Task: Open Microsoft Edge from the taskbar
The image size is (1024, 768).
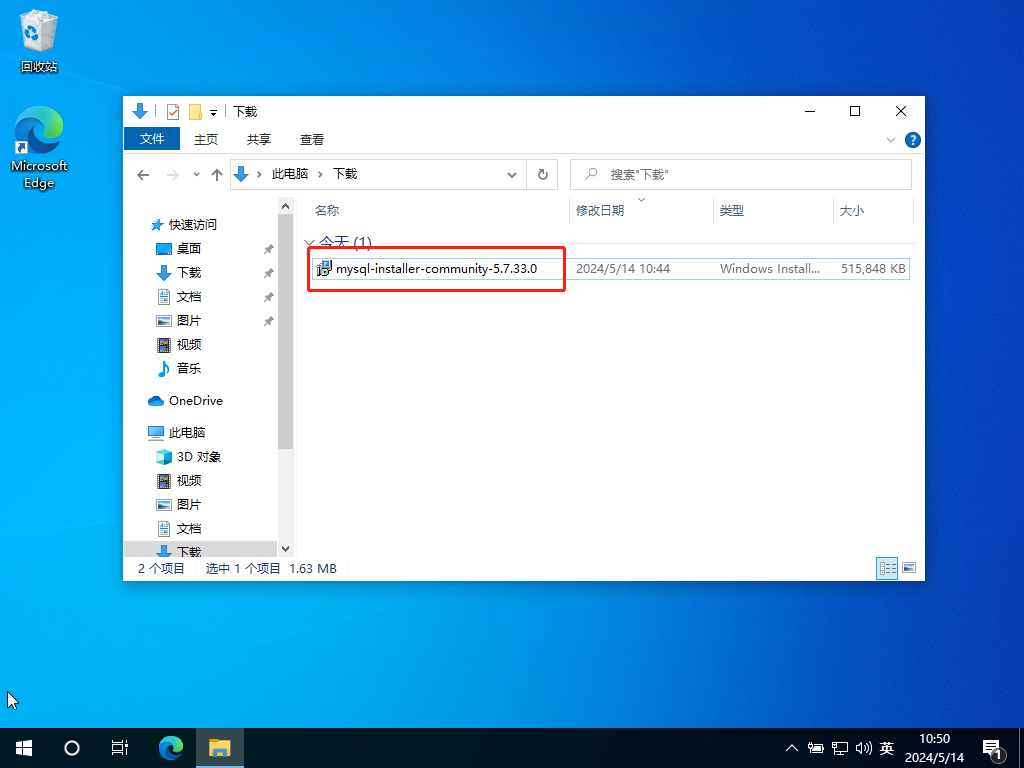Action: pyautogui.click(x=171, y=748)
